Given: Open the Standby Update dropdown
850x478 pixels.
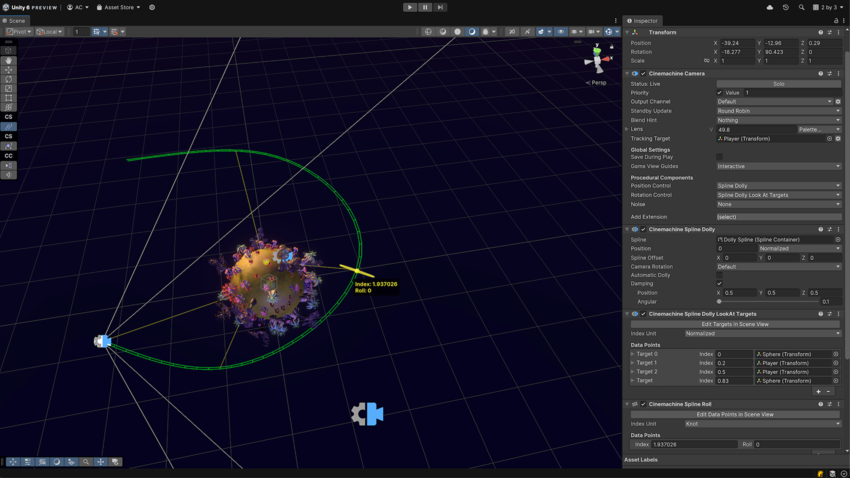Looking at the screenshot, I should (778, 111).
